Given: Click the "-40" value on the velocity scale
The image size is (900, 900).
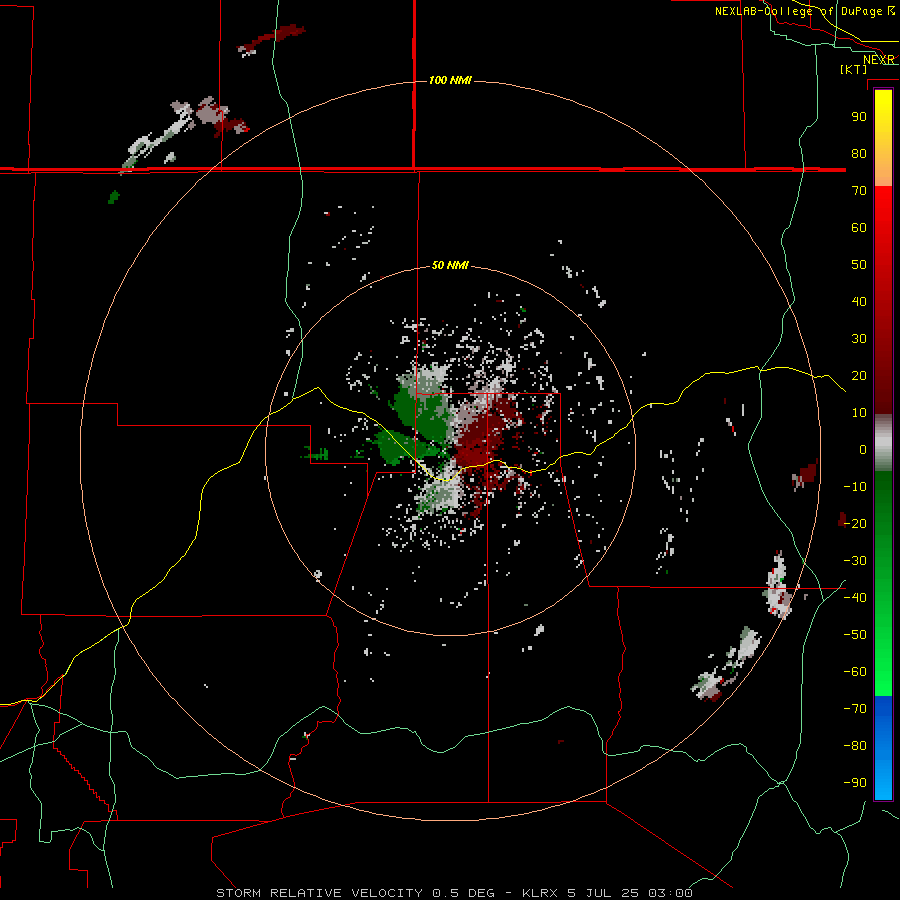Looking at the screenshot, I should click(x=855, y=598).
